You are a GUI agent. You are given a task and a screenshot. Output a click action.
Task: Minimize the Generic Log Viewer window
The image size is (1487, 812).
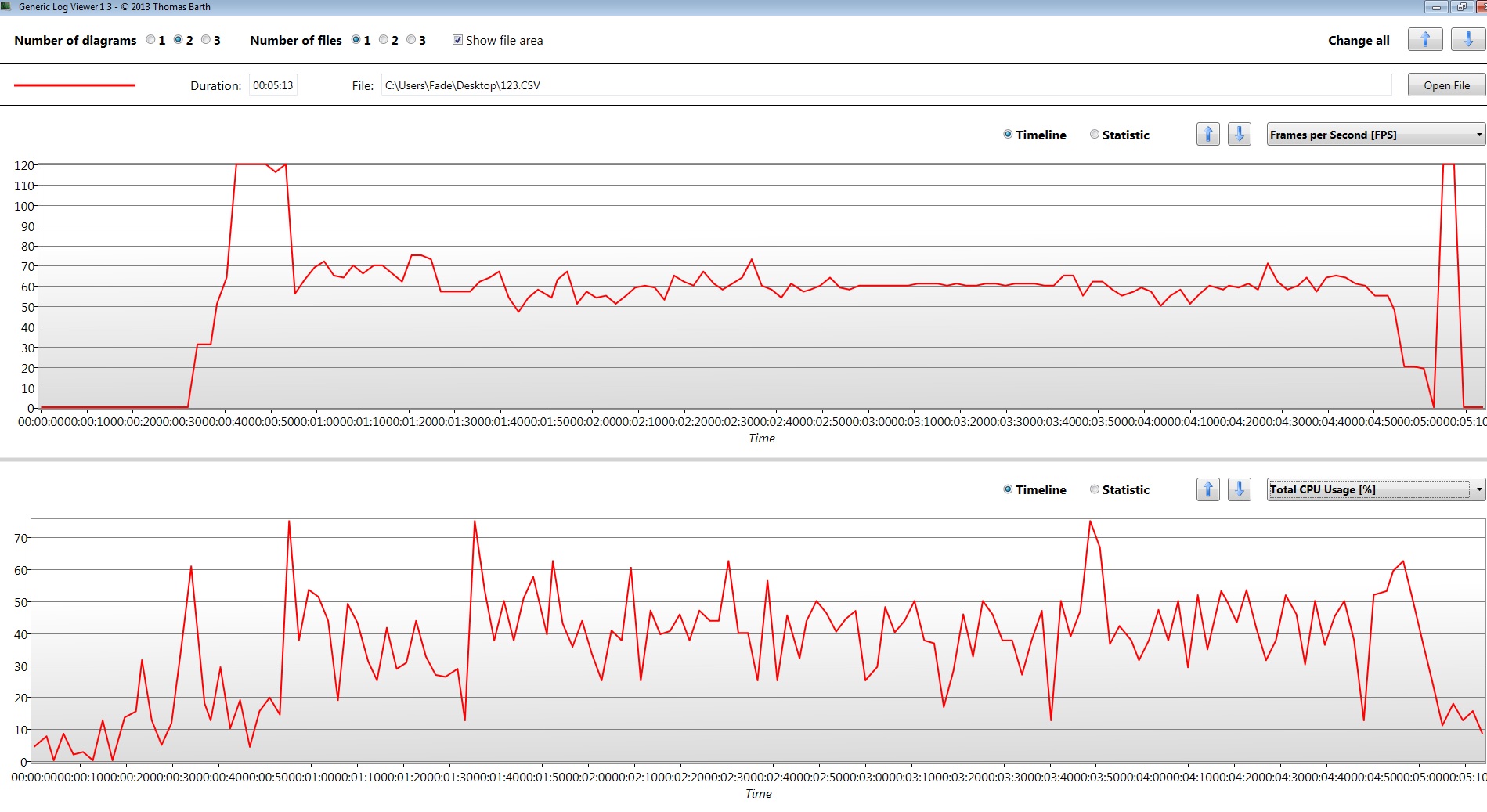1436,6
